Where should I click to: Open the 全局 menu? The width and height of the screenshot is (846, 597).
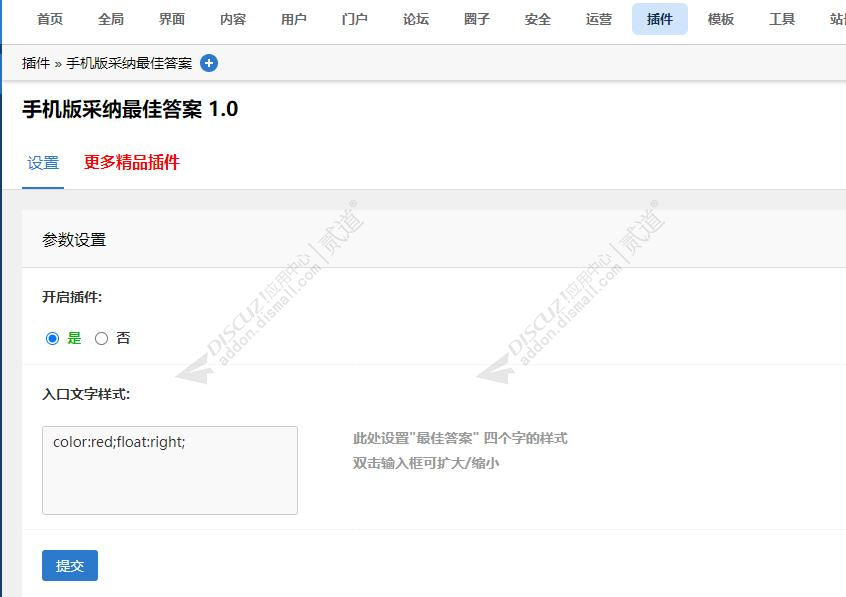click(111, 19)
